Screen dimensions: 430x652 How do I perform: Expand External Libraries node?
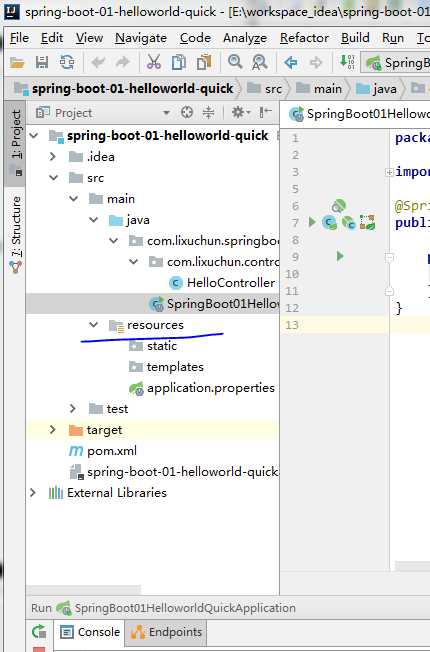(33, 493)
